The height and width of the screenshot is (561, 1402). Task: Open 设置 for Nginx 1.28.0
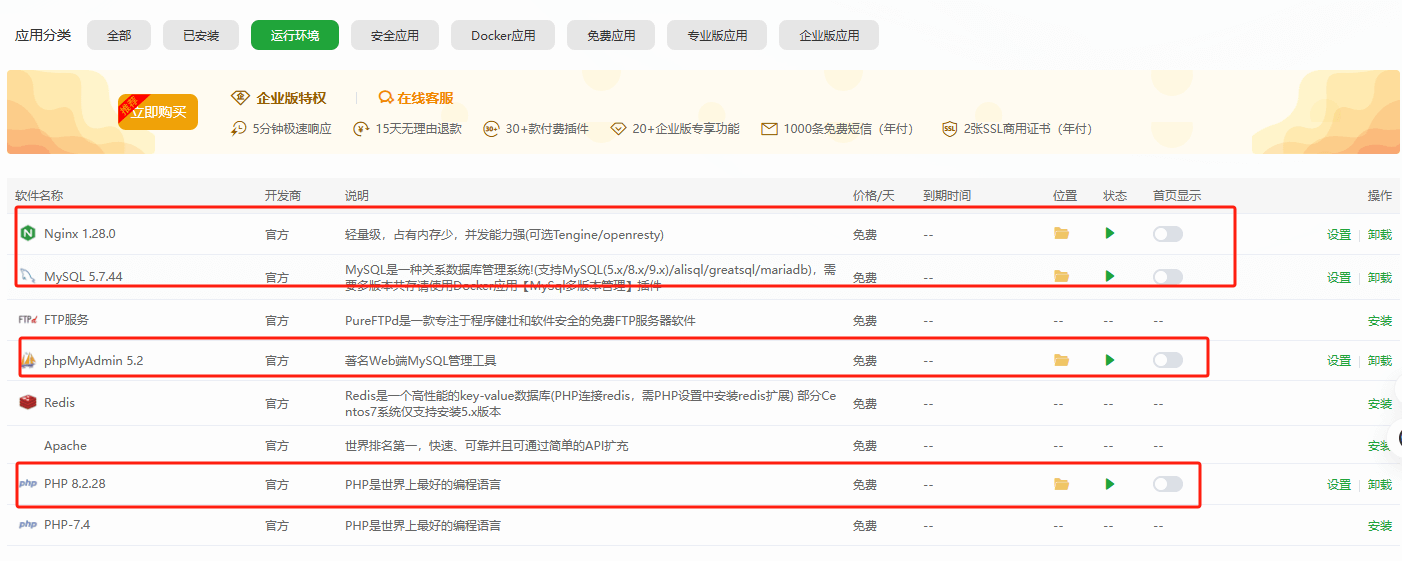(1338, 235)
